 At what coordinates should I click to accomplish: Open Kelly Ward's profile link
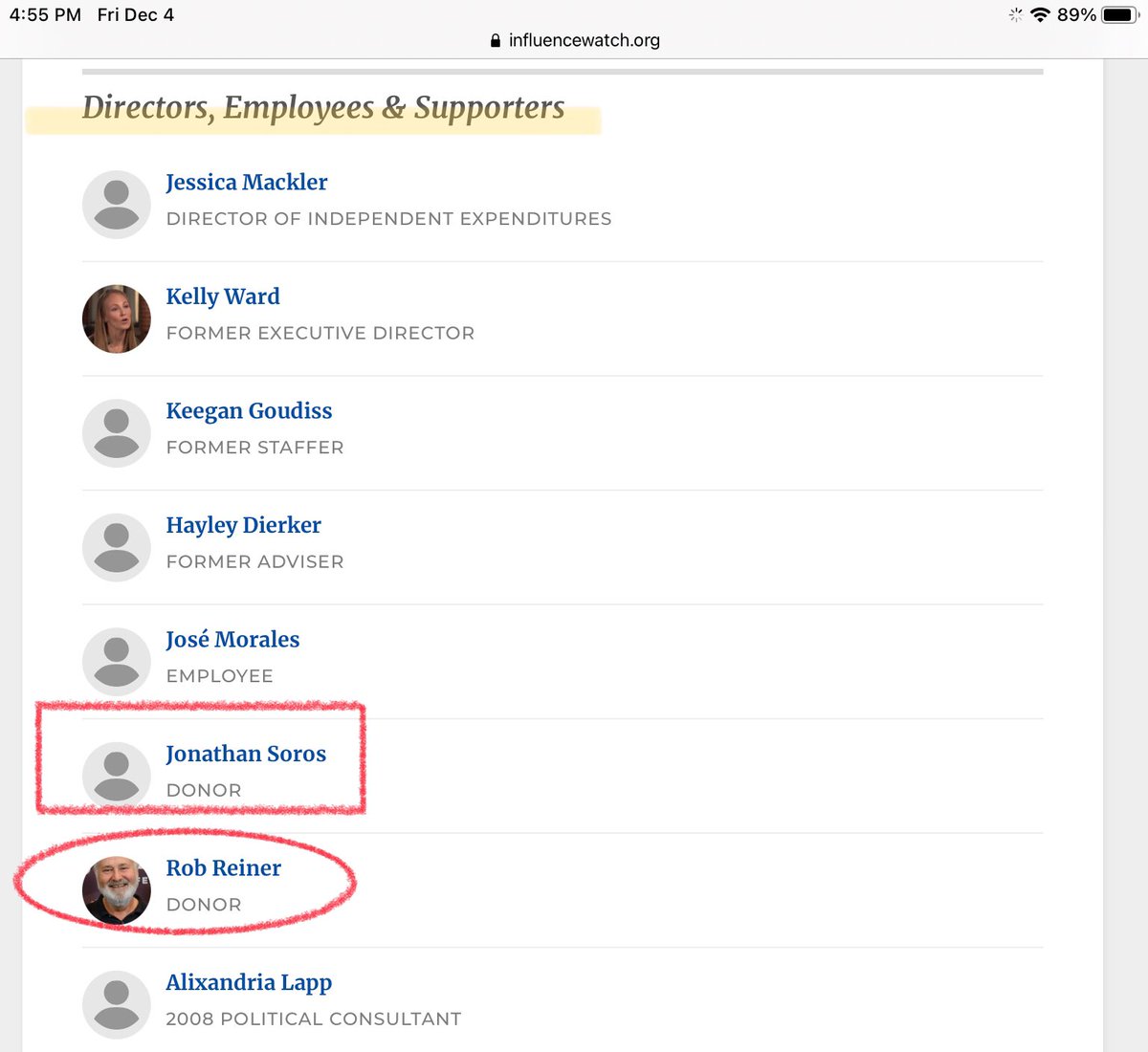[x=223, y=297]
